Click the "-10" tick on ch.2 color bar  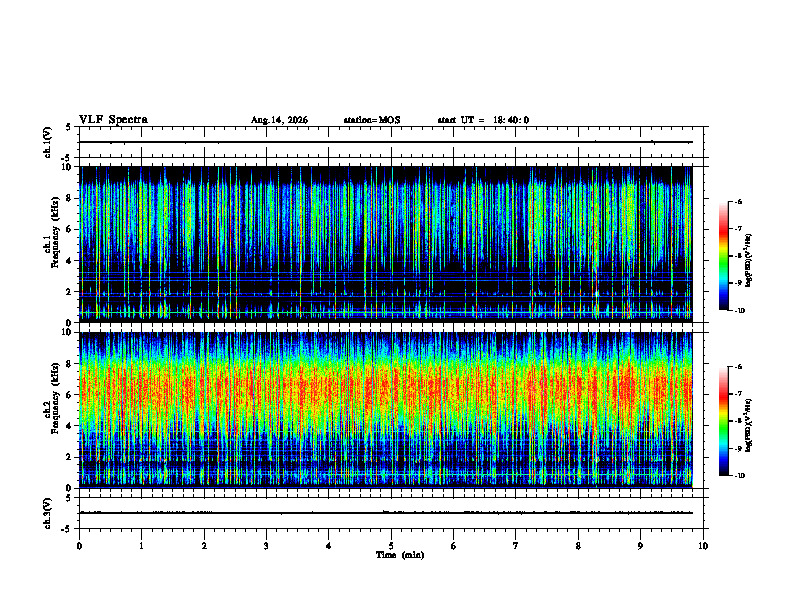click(x=740, y=475)
